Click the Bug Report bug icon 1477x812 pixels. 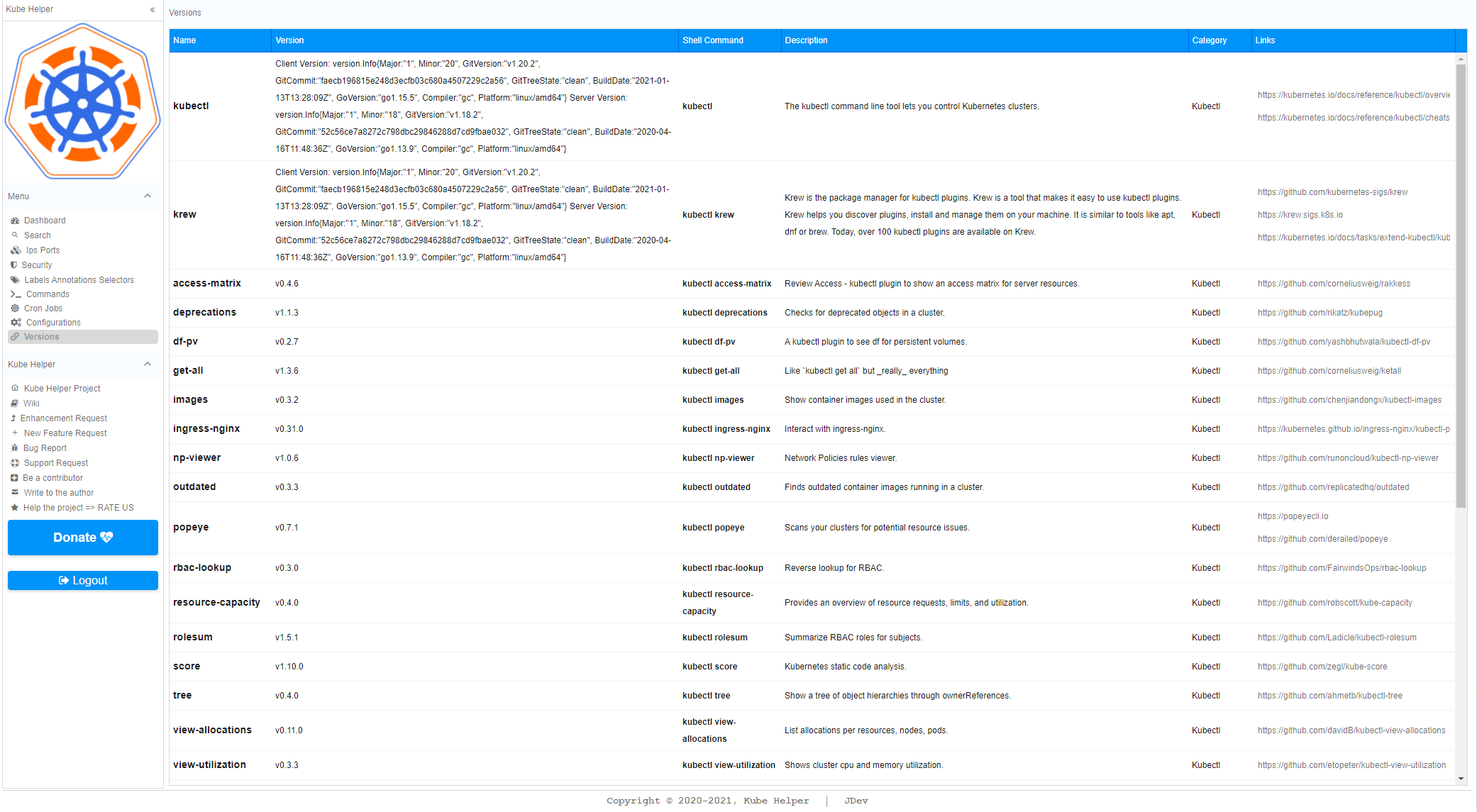point(15,448)
